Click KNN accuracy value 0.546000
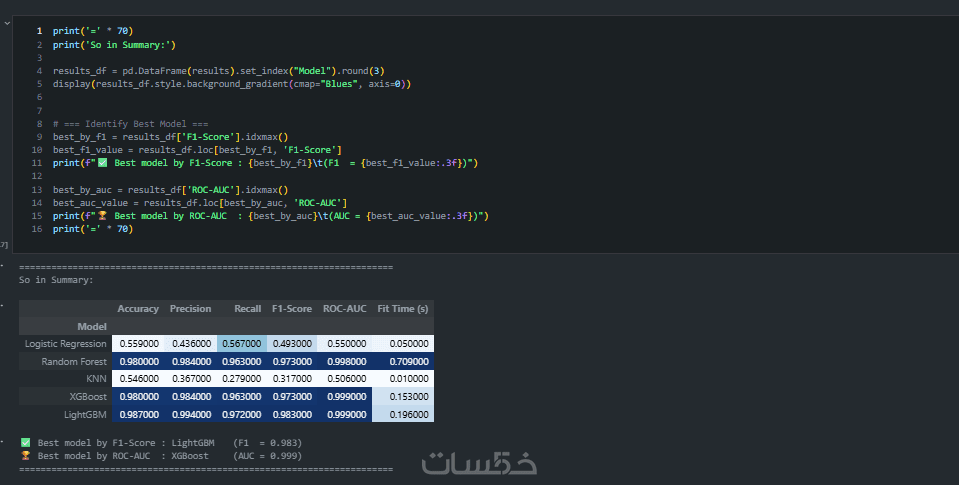This screenshot has height=485, width=959. click(x=138, y=379)
